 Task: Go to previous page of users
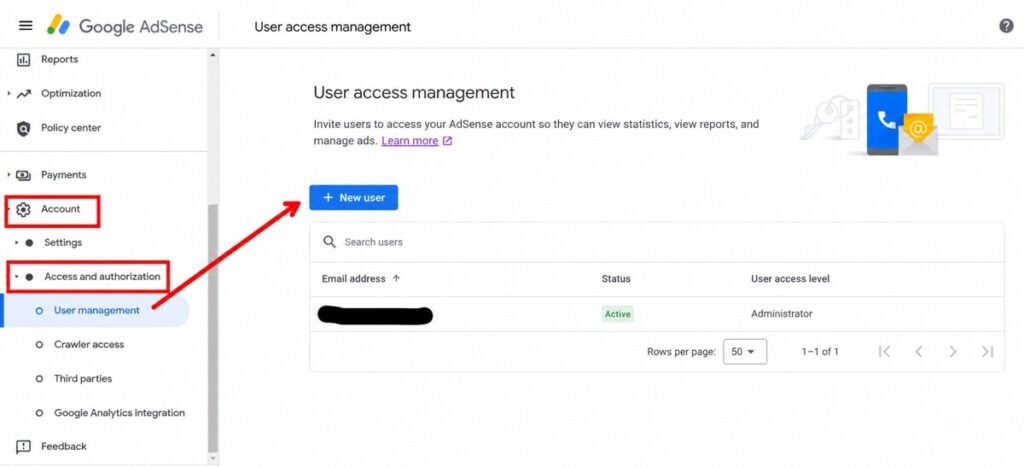(x=918, y=352)
